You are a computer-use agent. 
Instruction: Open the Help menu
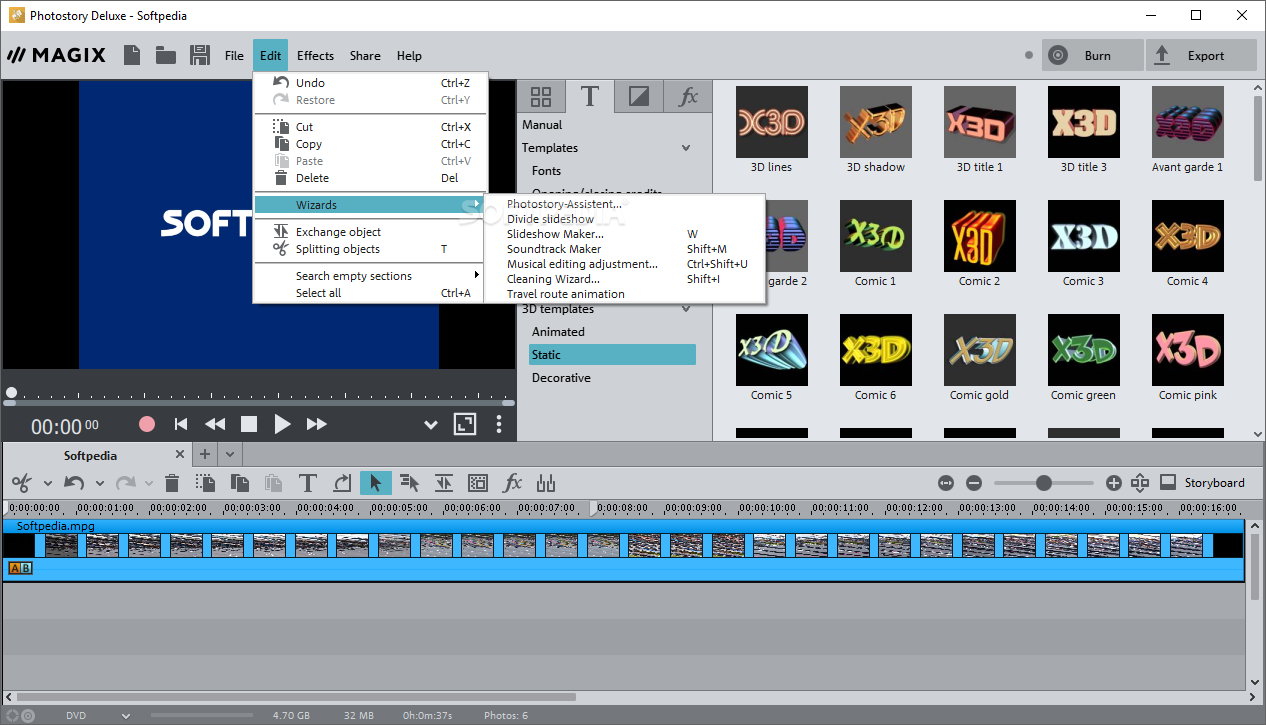[x=409, y=56]
